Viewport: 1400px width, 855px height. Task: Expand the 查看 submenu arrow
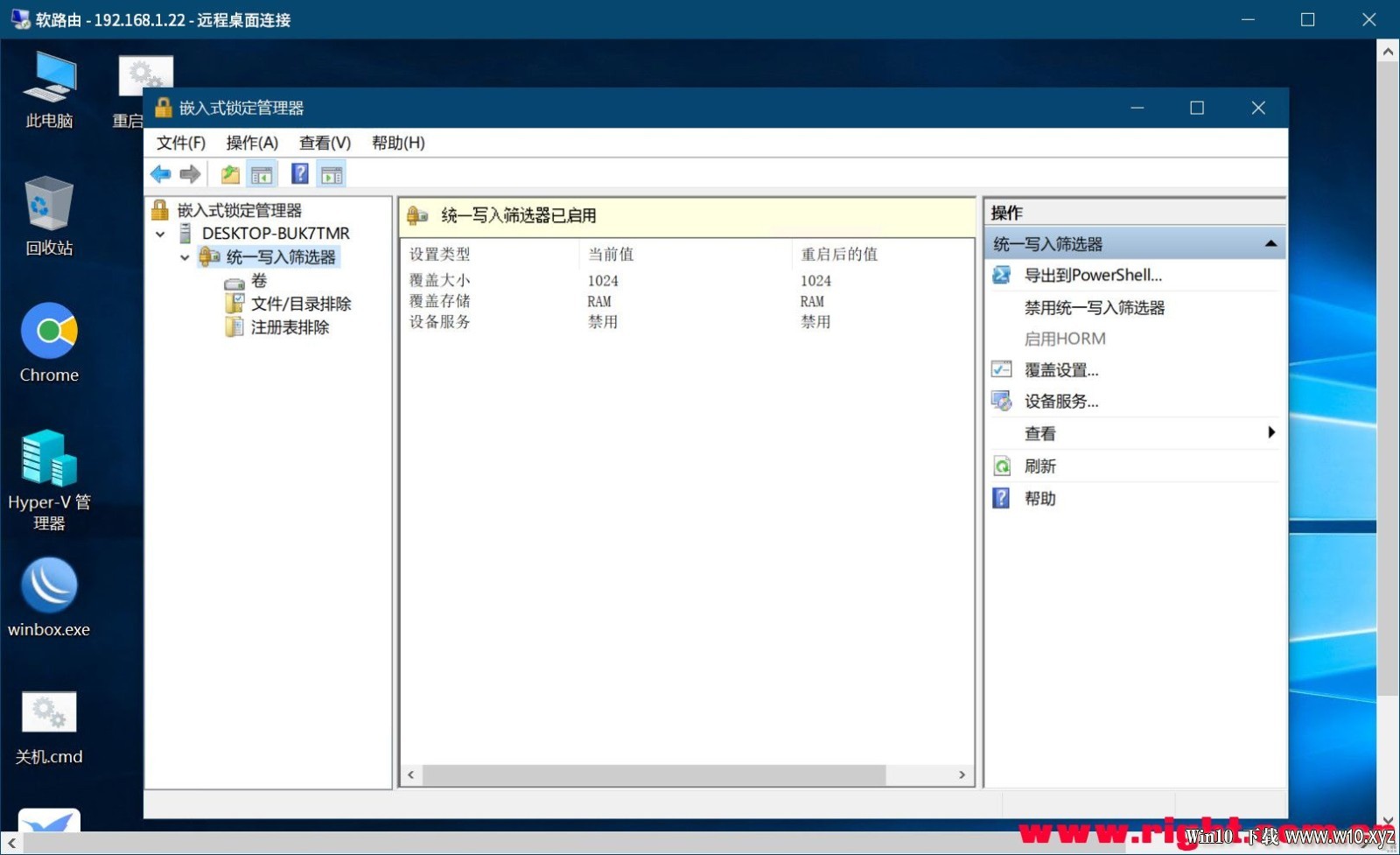coord(1271,433)
